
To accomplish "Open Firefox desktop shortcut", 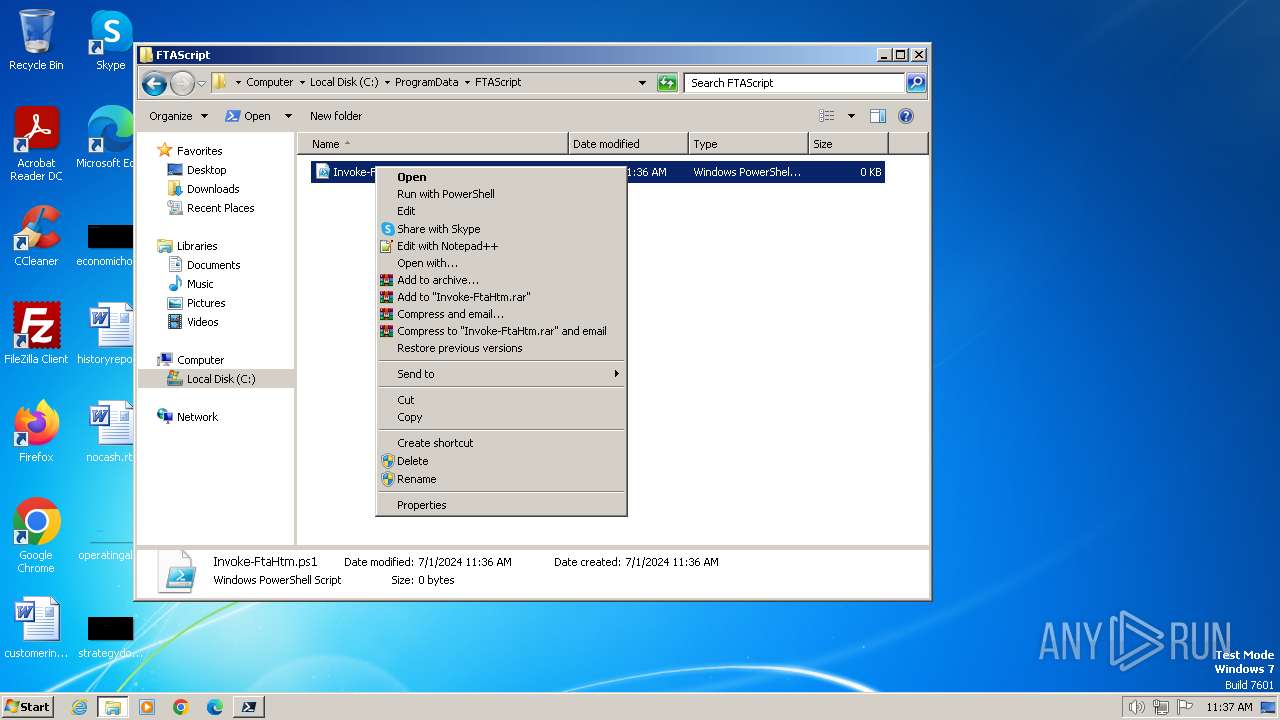I will pos(36,432).
